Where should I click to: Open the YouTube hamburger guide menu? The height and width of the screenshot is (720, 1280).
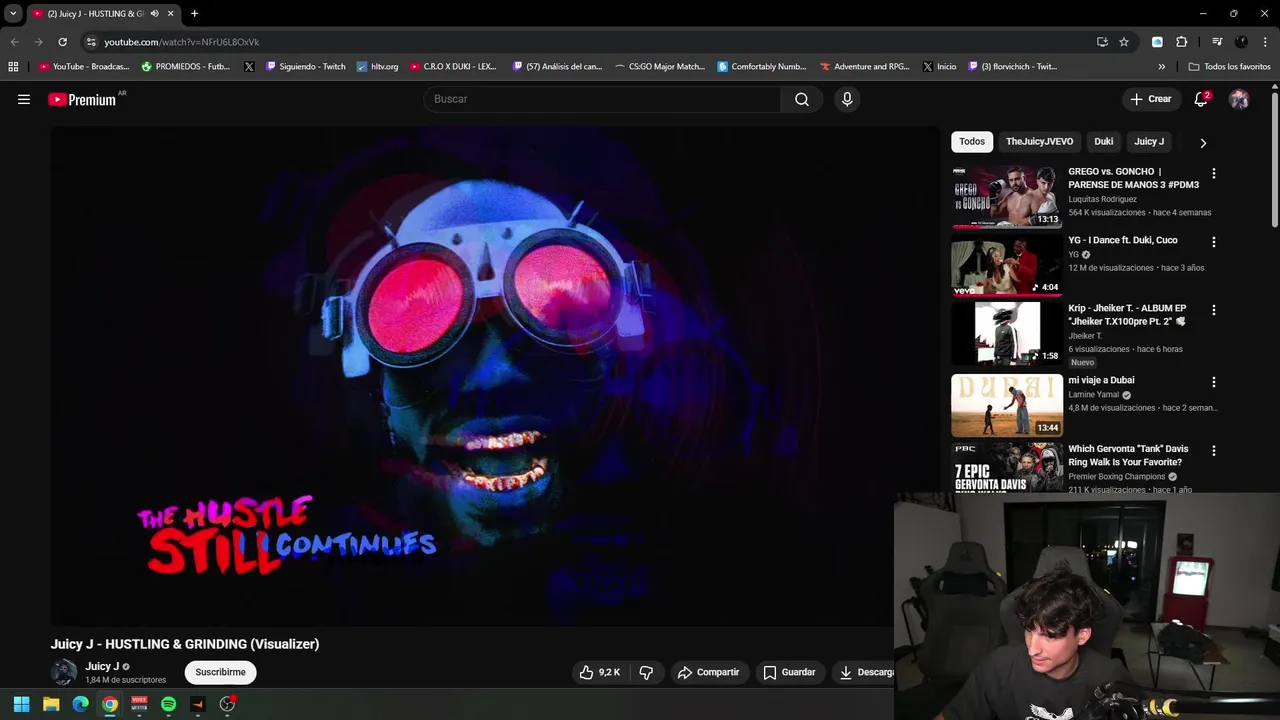24,99
